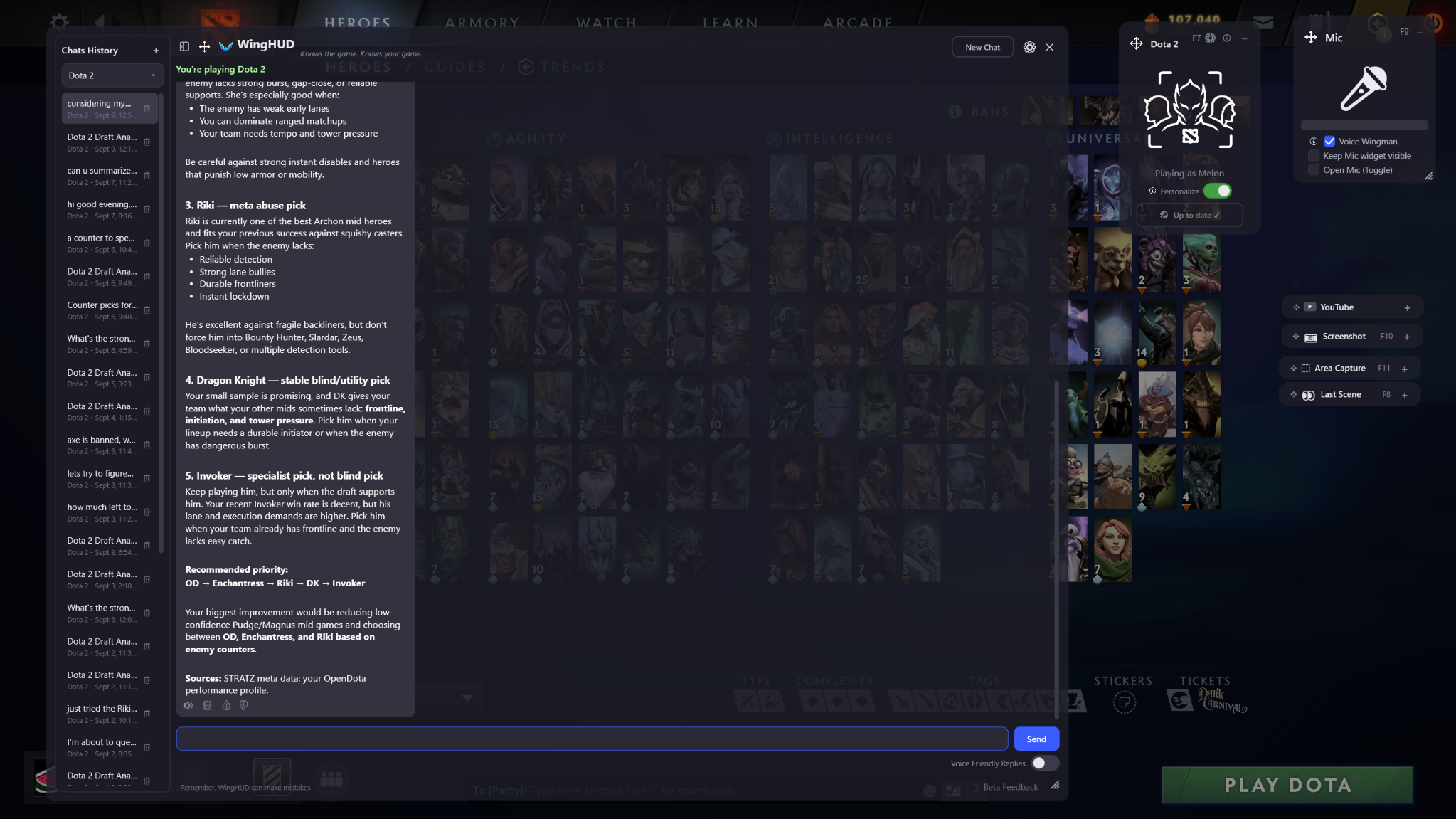1456x819 pixels.
Task: Expand the Screenshot widget
Action: 1407,337
